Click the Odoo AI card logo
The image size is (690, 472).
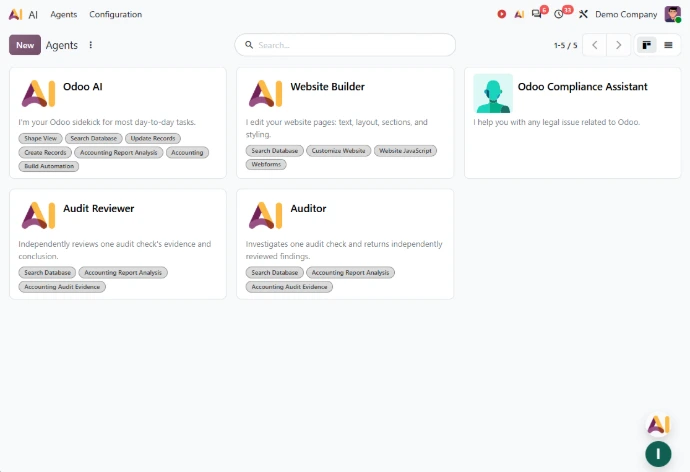pyautogui.click(x=38, y=93)
